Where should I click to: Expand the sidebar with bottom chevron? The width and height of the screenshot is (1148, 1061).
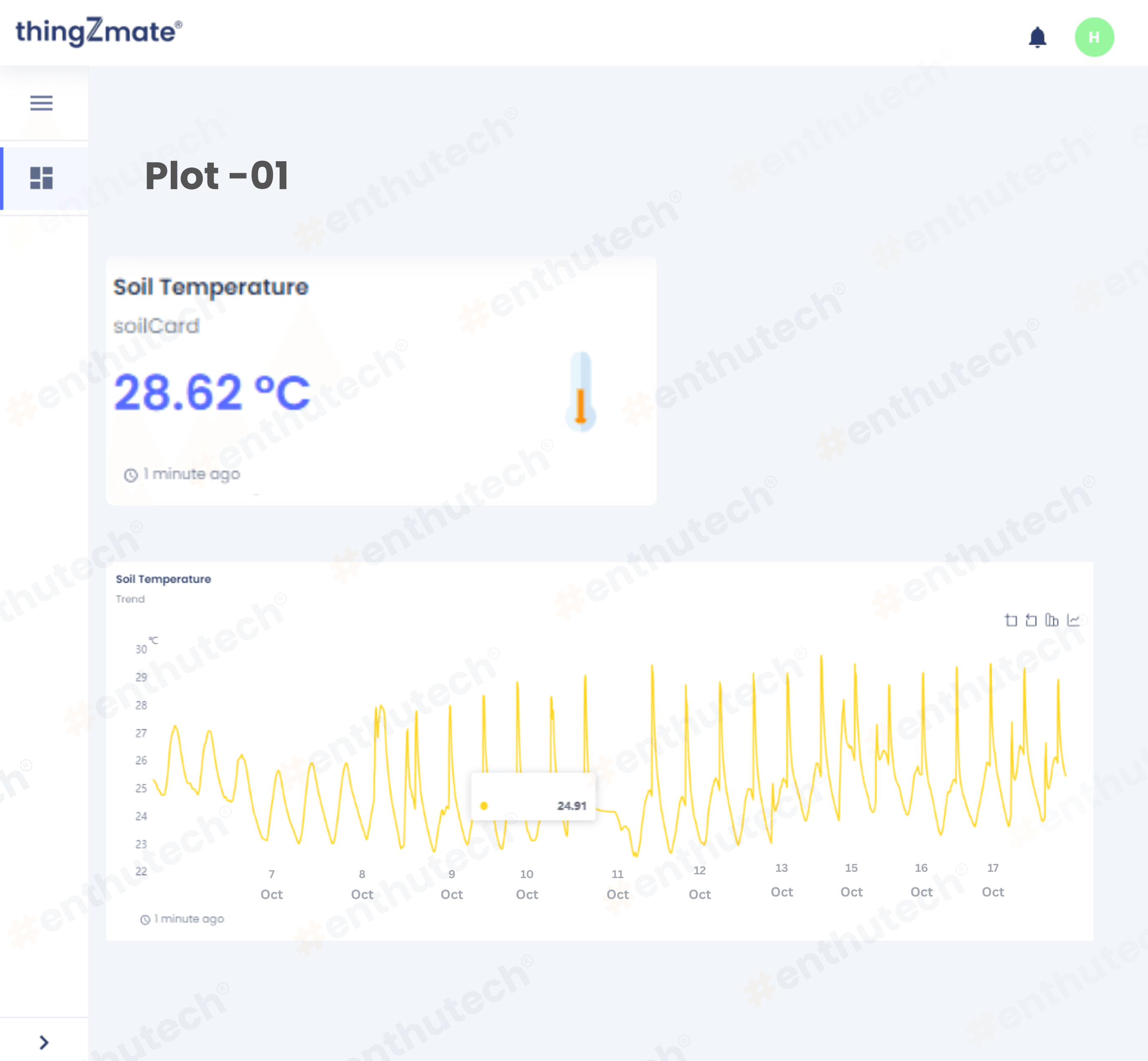tap(43, 1042)
